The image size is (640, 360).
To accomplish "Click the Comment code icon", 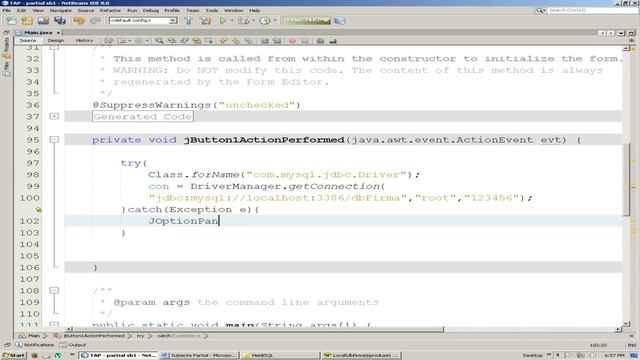I will point(320,41).
